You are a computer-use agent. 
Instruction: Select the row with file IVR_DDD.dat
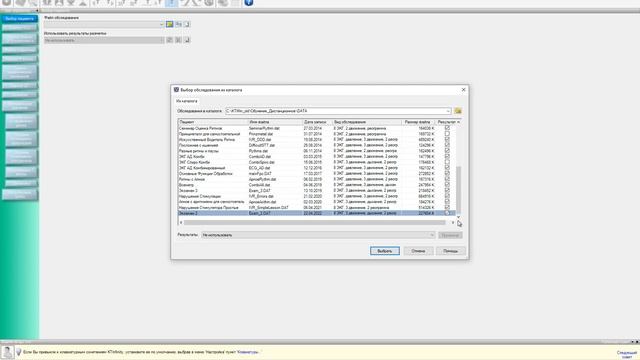[x=317, y=140]
